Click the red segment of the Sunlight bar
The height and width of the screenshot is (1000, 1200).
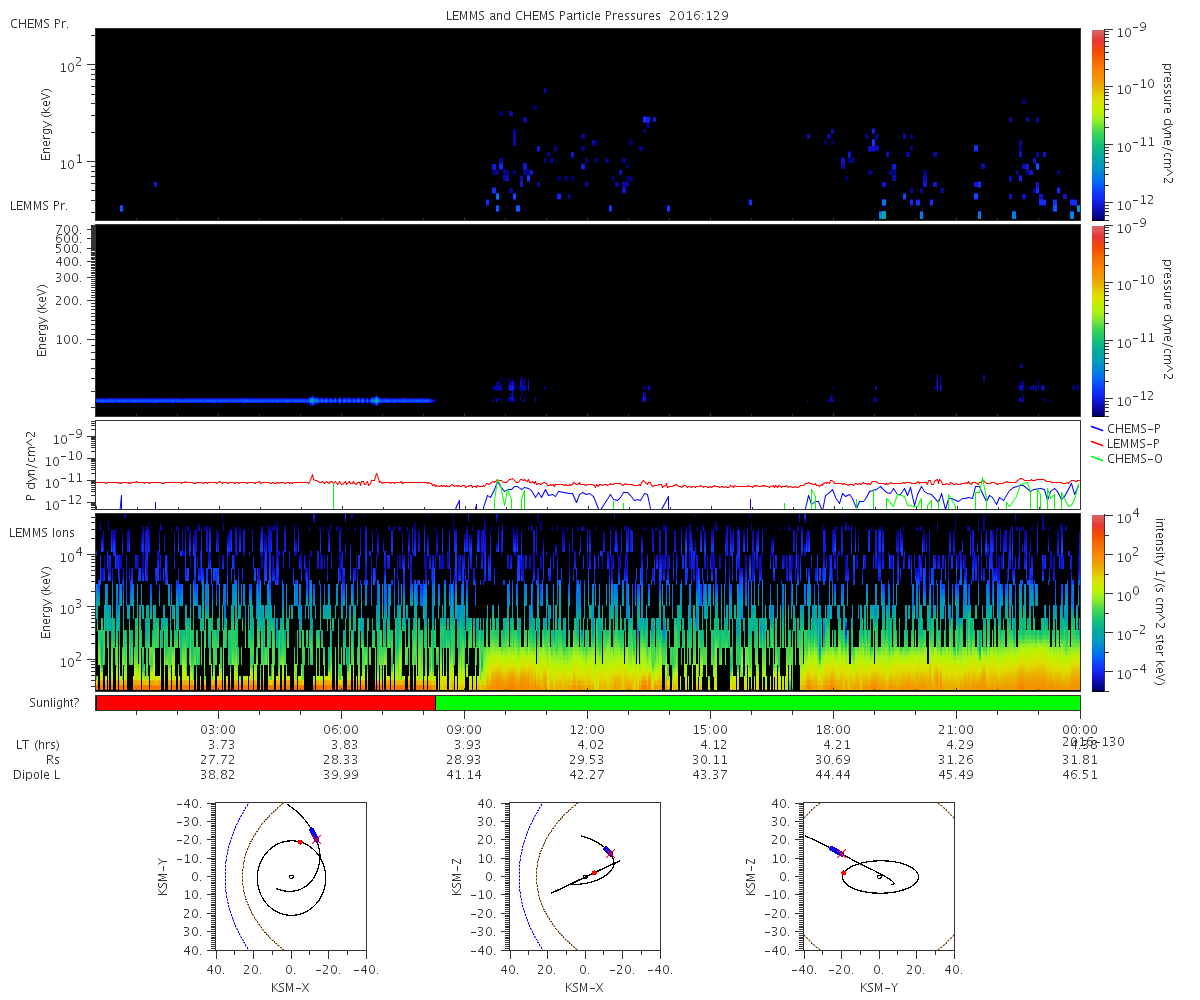click(x=265, y=703)
